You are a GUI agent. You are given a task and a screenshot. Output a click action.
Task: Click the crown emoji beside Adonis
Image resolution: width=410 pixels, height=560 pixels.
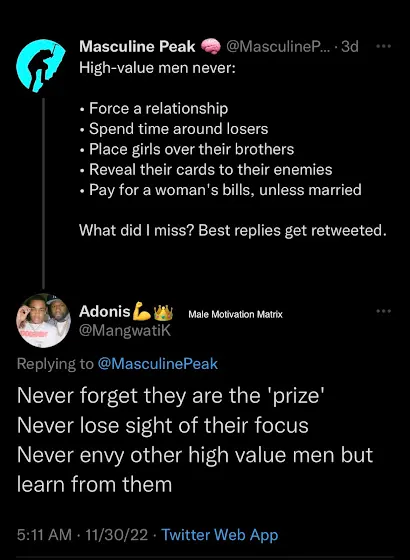coord(163,312)
